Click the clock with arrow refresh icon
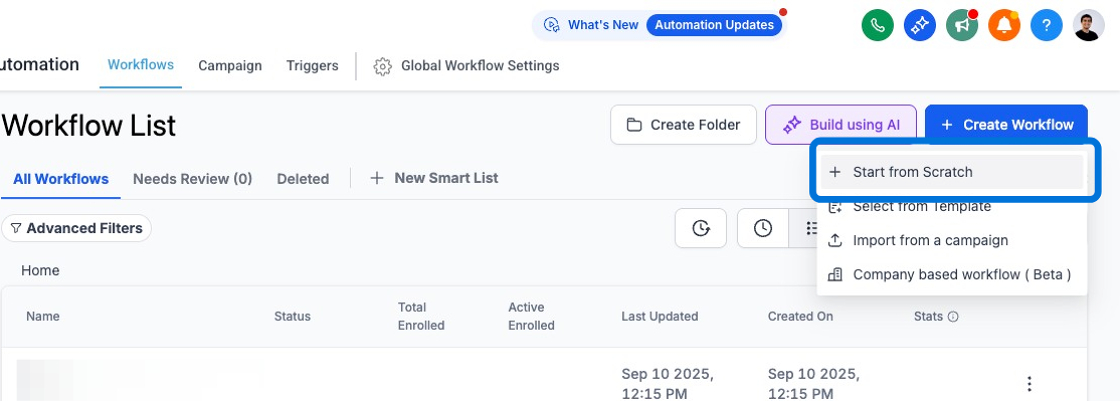This screenshot has height=401, width=1120. (701, 228)
